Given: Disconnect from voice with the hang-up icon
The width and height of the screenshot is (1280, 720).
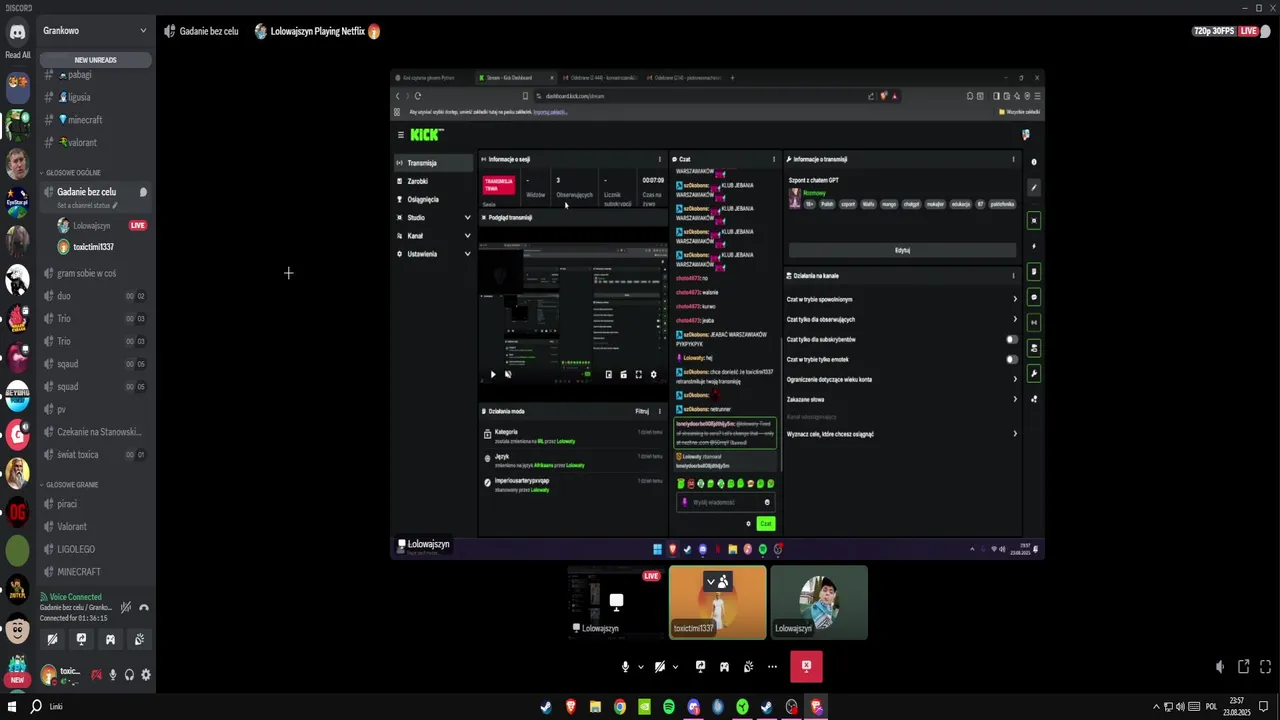Looking at the screenshot, I should click(144, 607).
